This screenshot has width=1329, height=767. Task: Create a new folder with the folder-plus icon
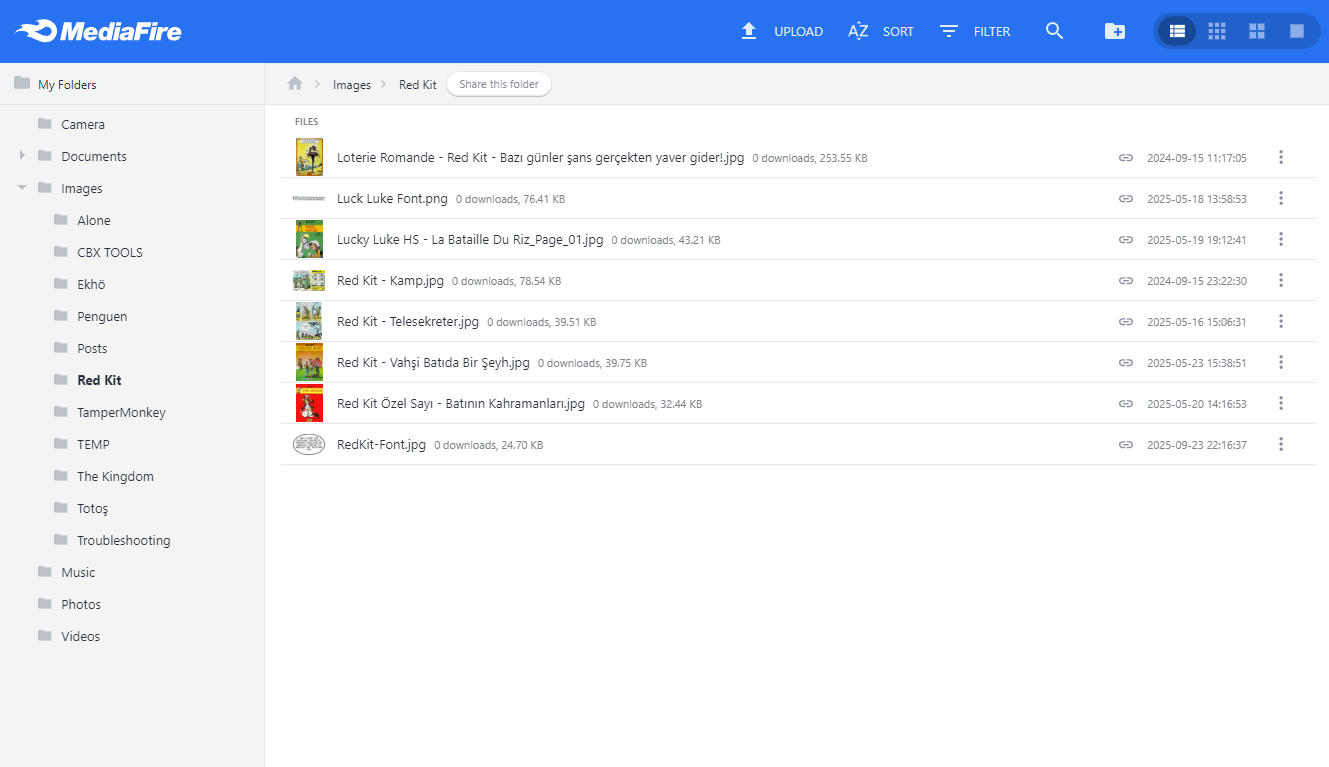point(1114,31)
